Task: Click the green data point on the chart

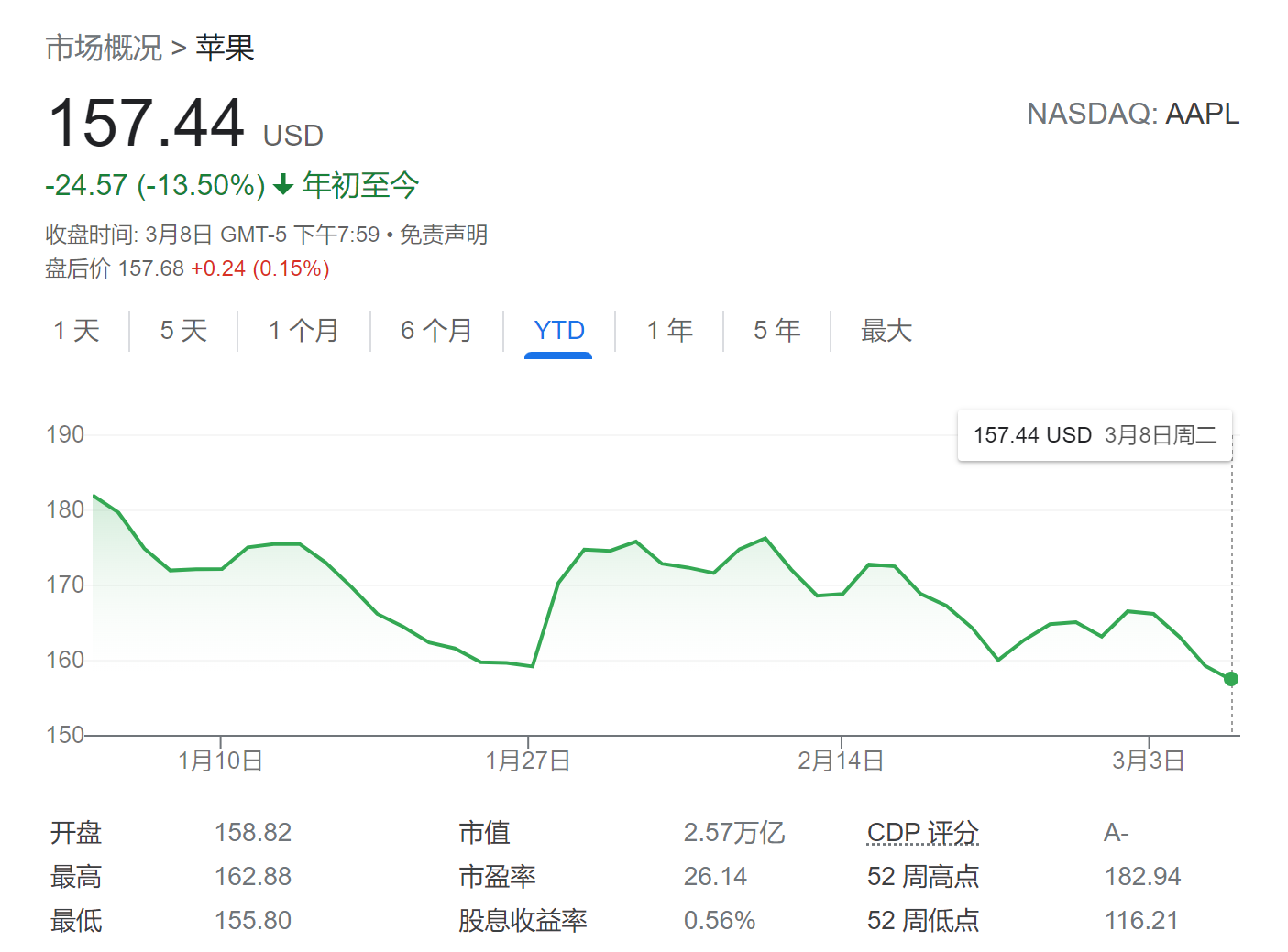Action: point(1231,679)
